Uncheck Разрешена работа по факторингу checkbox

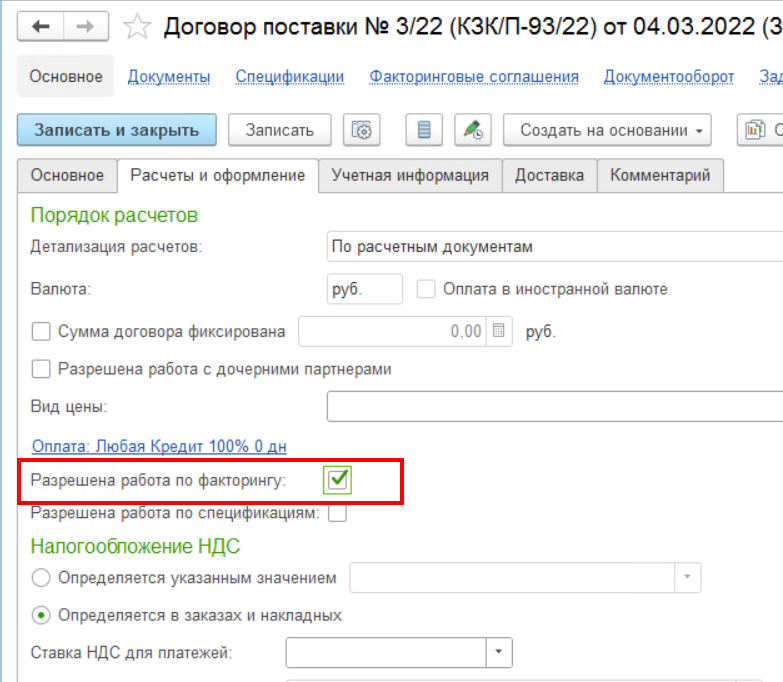[x=338, y=480]
